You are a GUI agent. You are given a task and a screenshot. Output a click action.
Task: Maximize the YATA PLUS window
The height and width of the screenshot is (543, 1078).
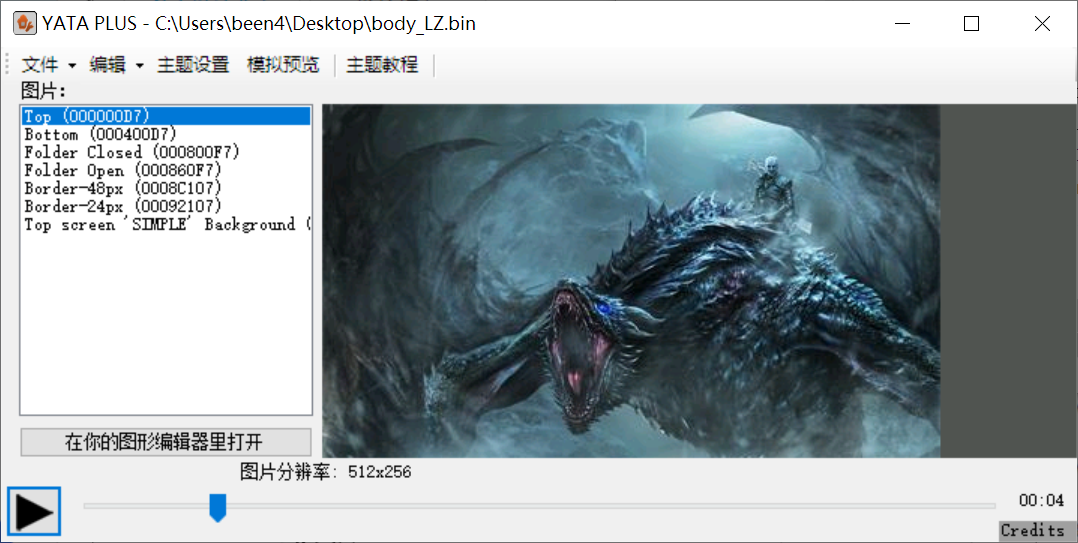coord(971,23)
